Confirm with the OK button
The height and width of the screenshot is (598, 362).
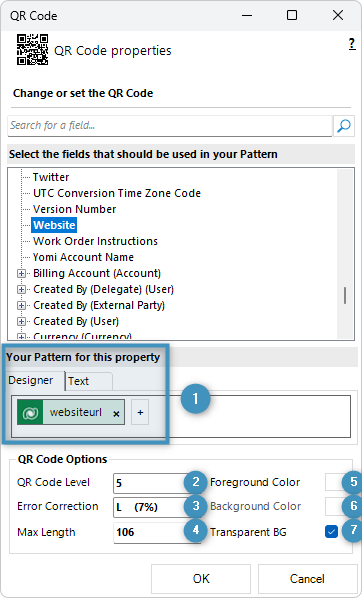point(201,579)
